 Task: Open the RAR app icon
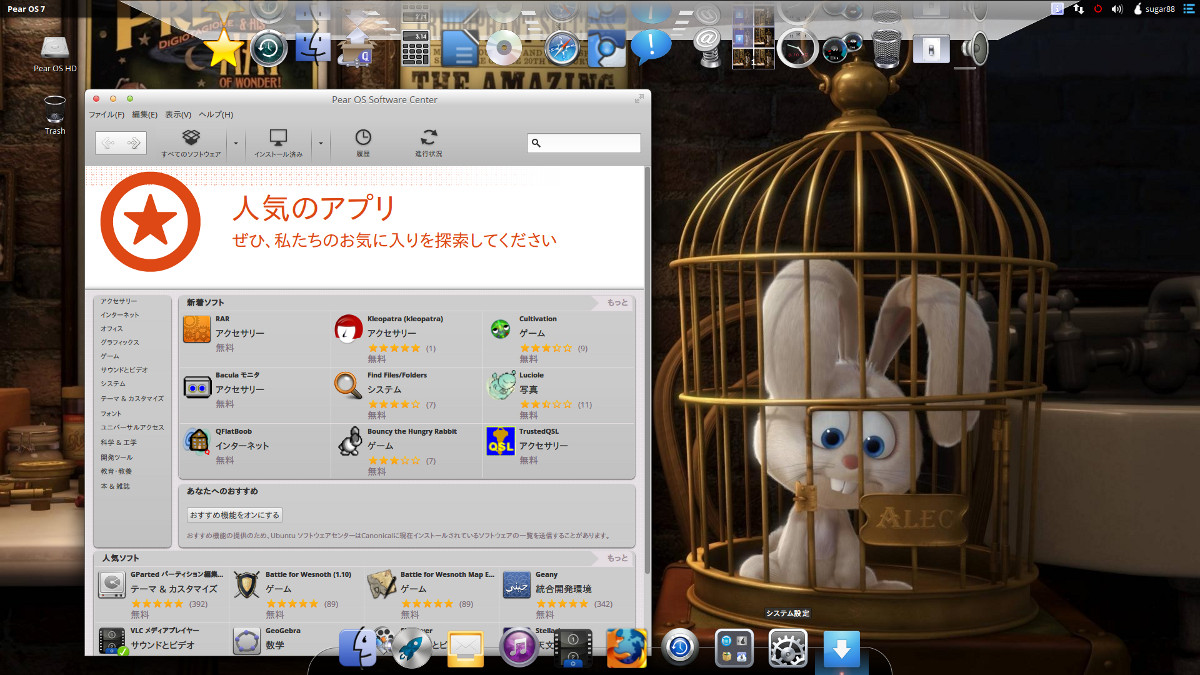197,328
